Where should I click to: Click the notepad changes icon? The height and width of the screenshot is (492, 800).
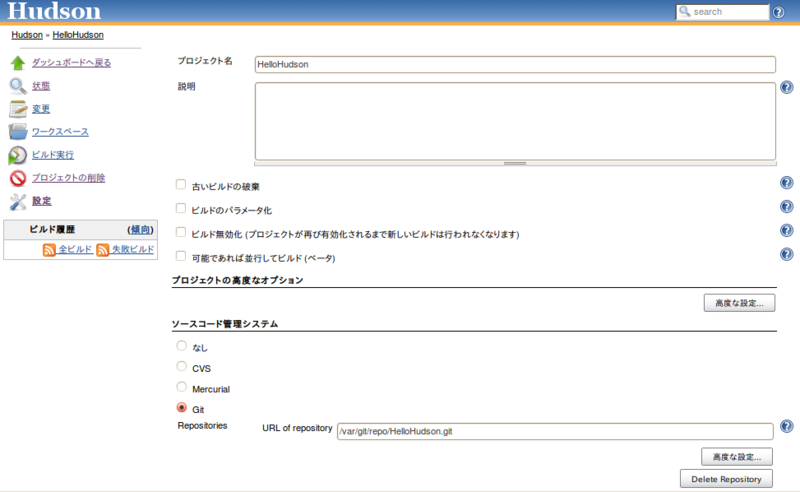coord(18,109)
